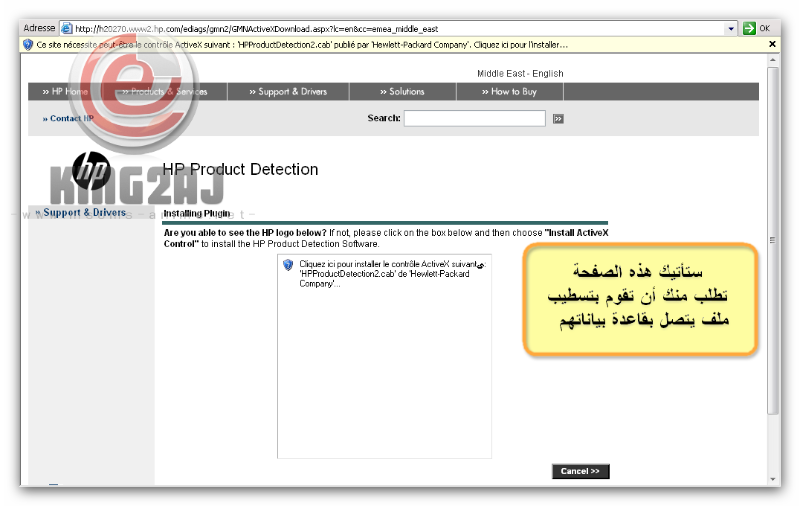Click the green Go arrow beside the address bar
This screenshot has height=506, width=800.
749,28
